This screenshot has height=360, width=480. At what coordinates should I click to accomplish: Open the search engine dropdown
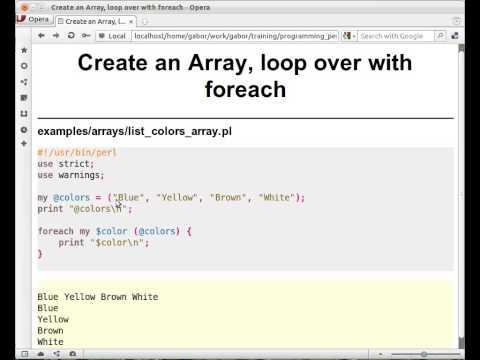(x=350, y=36)
